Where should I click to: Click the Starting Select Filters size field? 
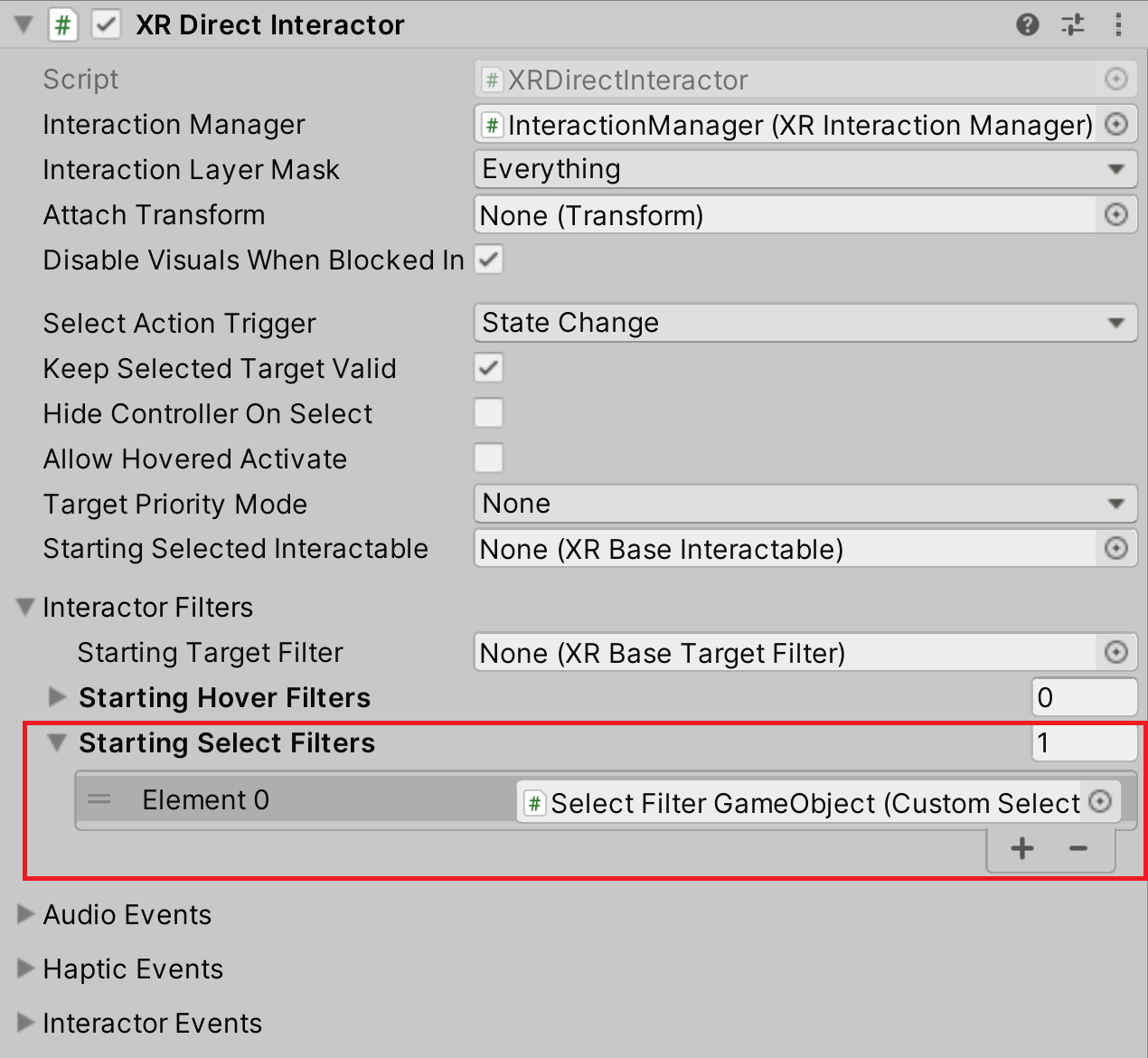coord(1084,743)
